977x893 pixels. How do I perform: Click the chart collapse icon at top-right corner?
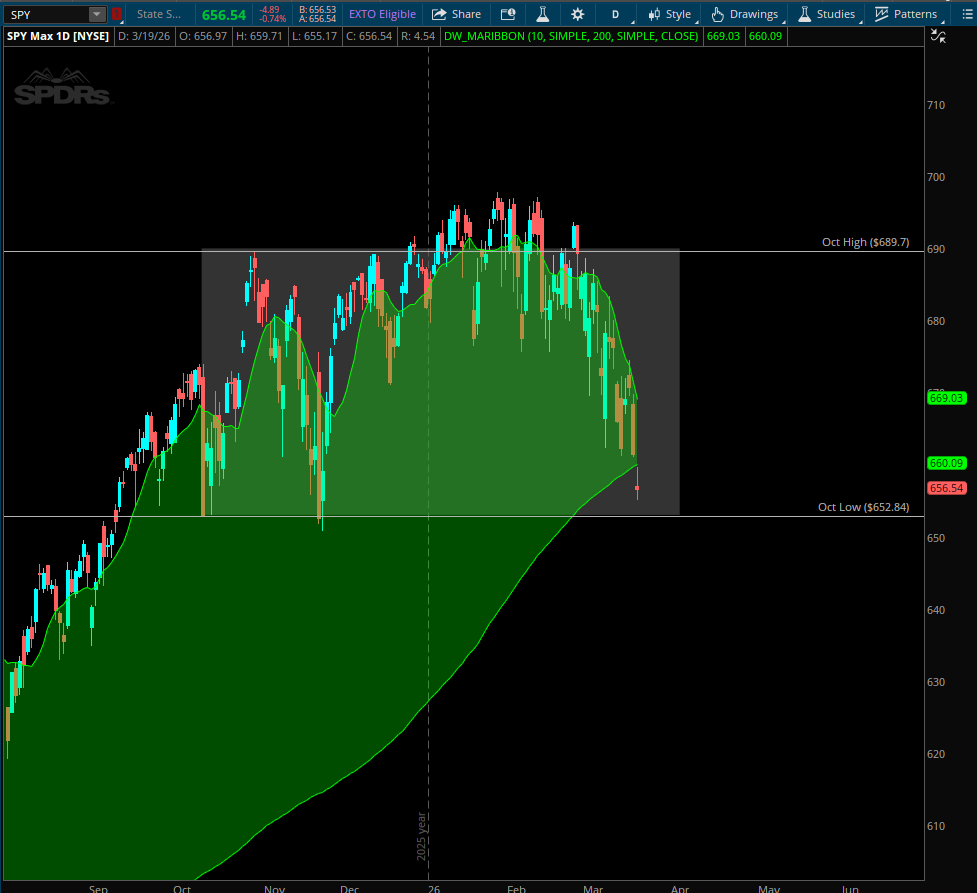pyautogui.click(x=938, y=36)
